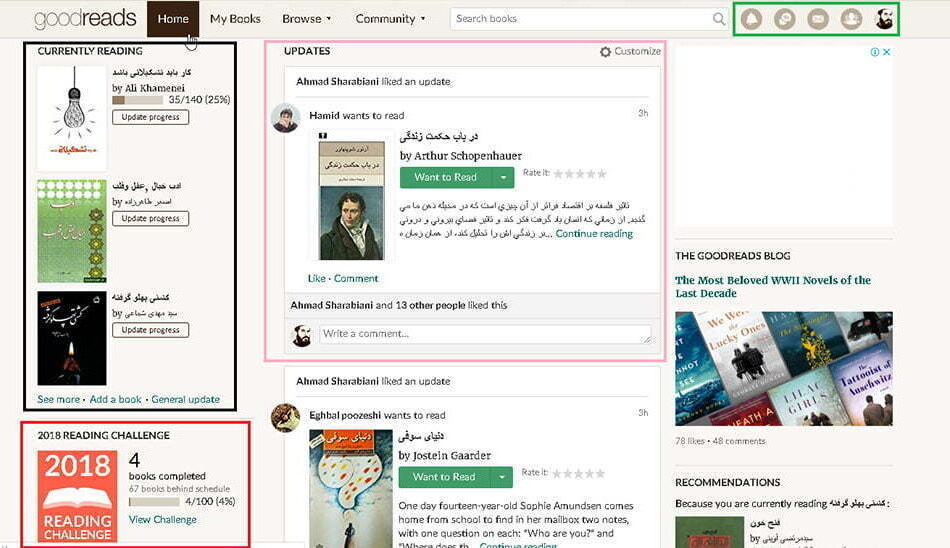Rate the Jostein Gaarder book five stars
Image resolution: width=950 pixels, height=548 pixels.
(x=600, y=473)
